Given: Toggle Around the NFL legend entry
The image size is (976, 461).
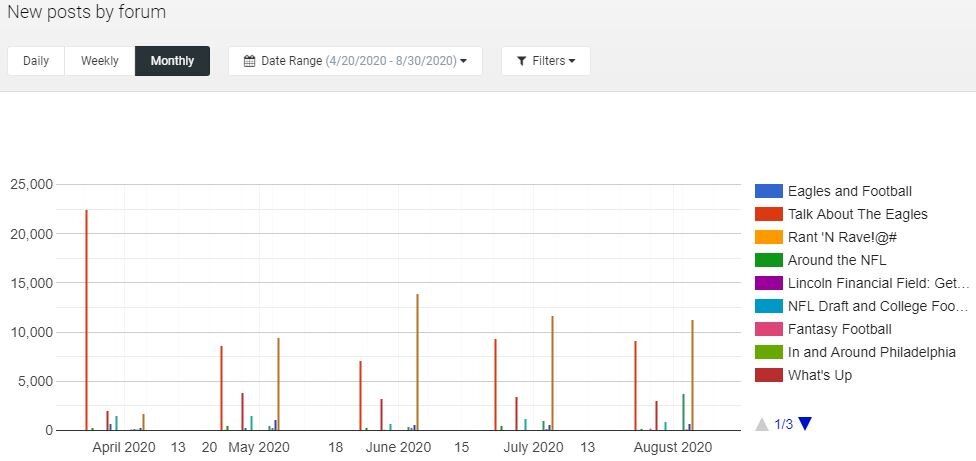Looking at the screenshot, I should pyautogui.click(x=837, y=260).
